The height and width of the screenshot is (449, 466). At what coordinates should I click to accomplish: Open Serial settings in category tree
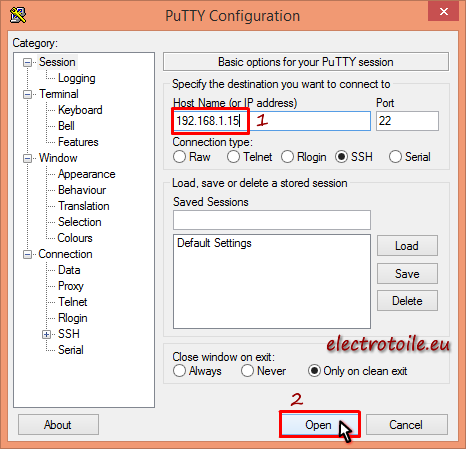pyautogui.click(x=71, y=350)
